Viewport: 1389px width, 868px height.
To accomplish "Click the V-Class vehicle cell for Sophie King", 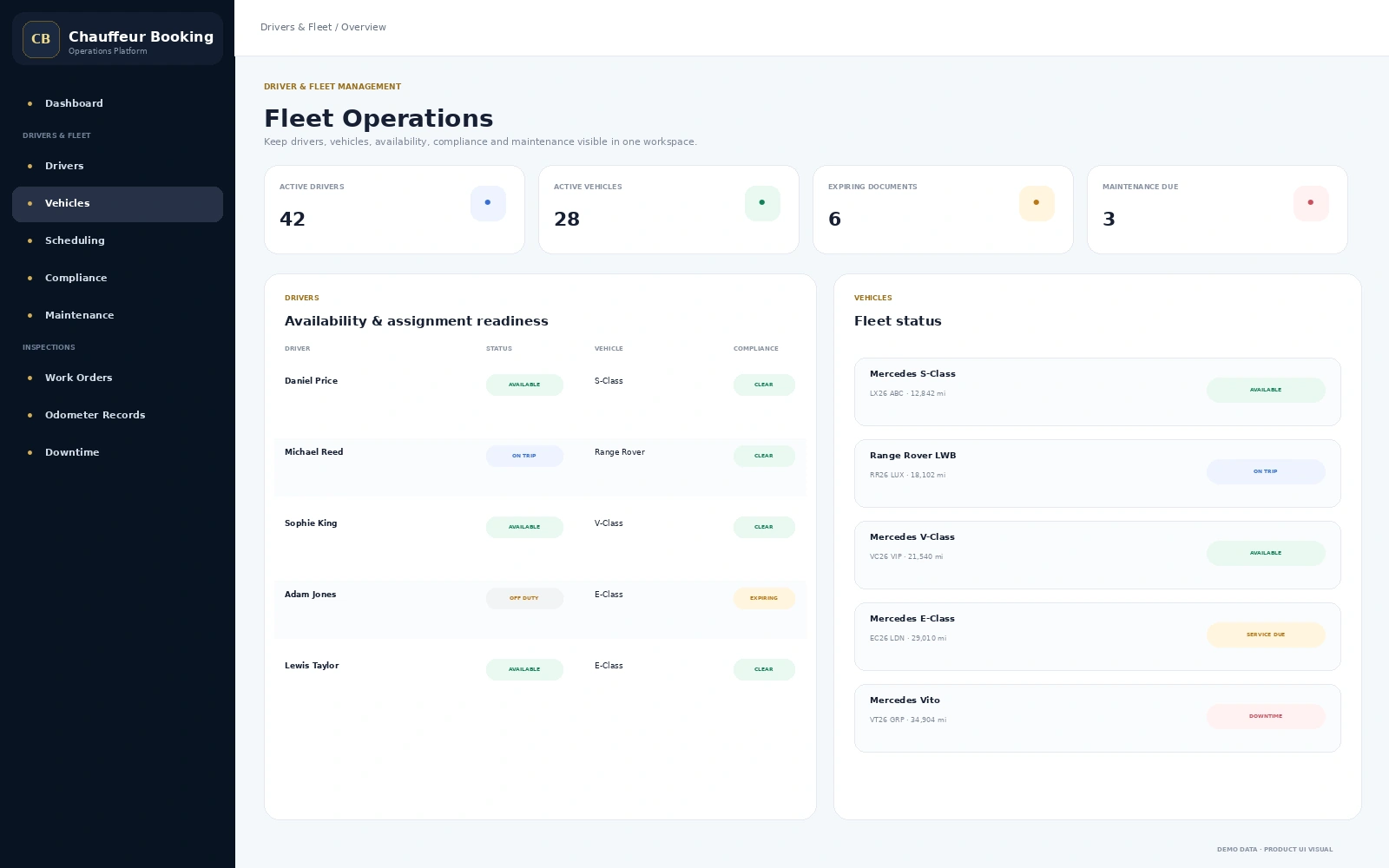I will (609, 523).
